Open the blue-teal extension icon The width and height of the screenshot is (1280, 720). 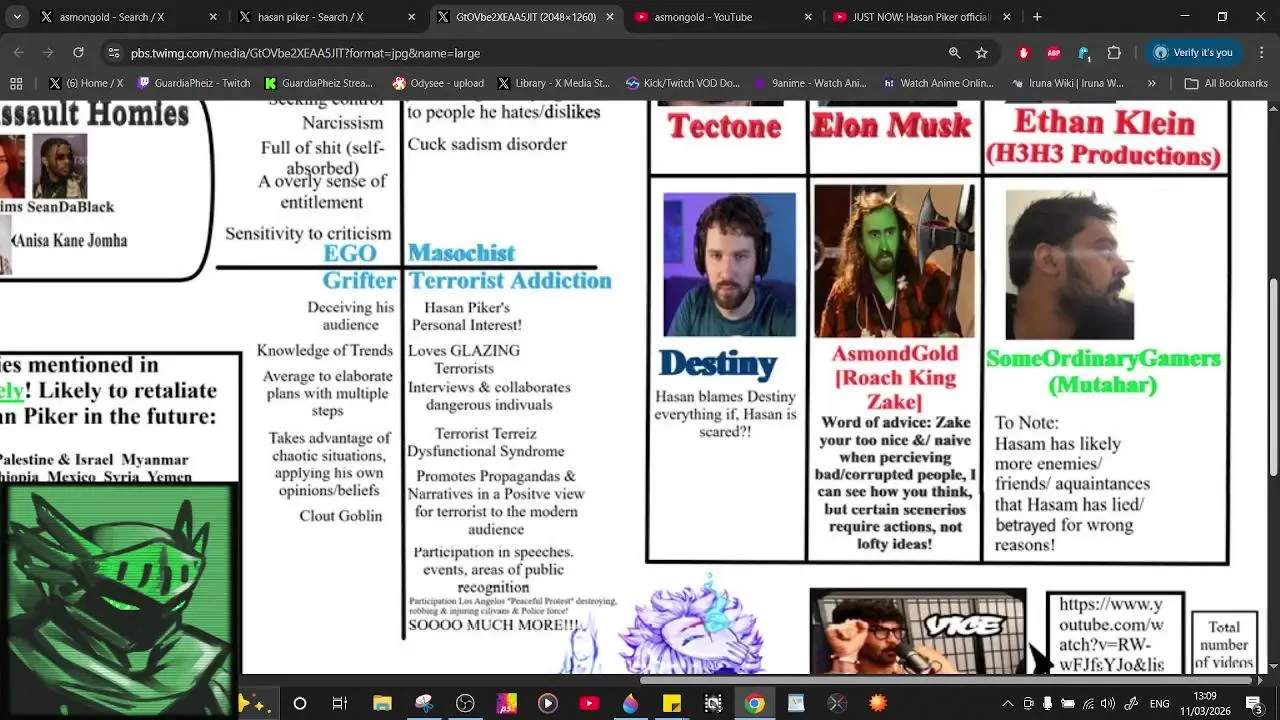pos(1084,53)
